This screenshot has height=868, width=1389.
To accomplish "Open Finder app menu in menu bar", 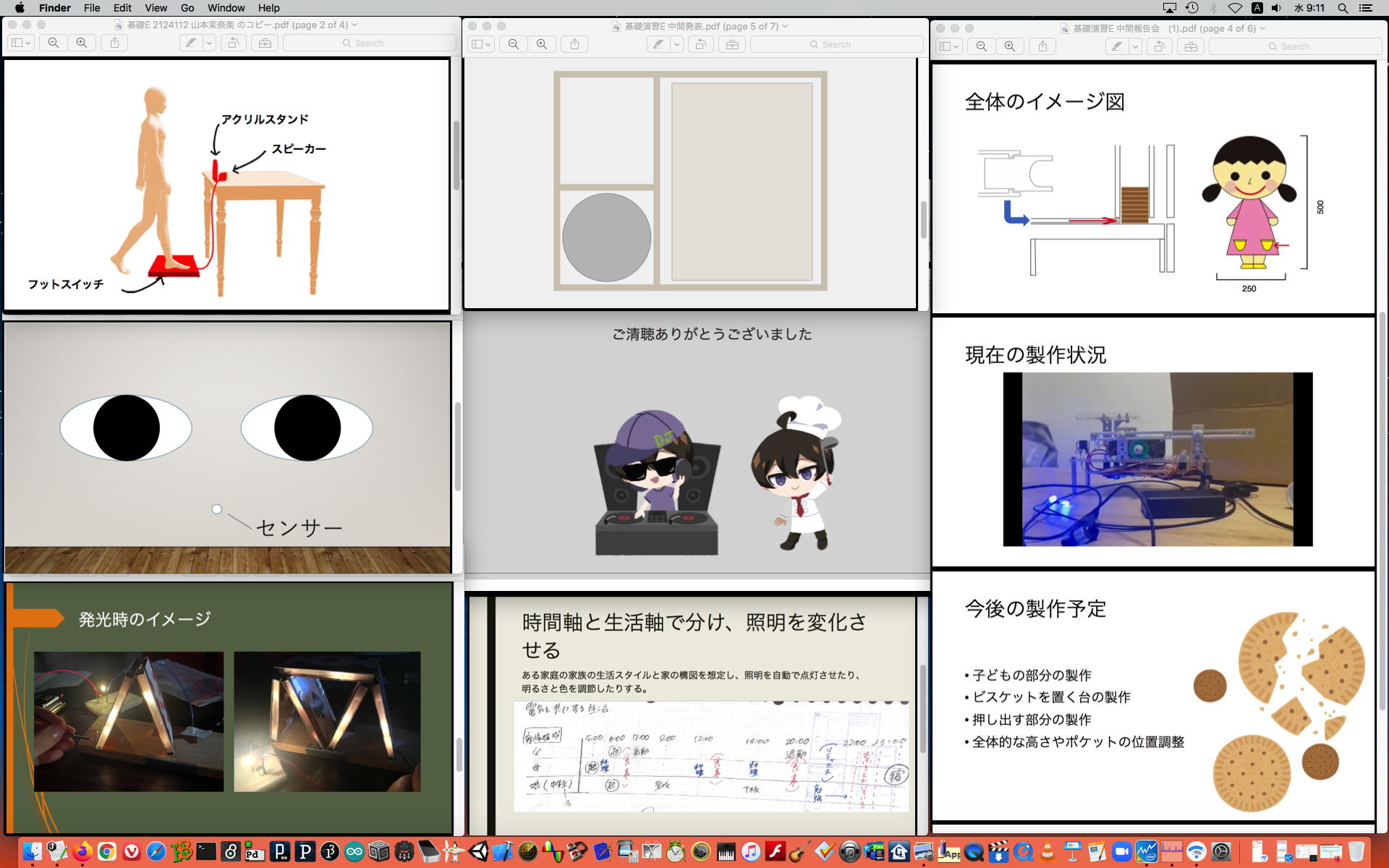I will coord(55,8).
